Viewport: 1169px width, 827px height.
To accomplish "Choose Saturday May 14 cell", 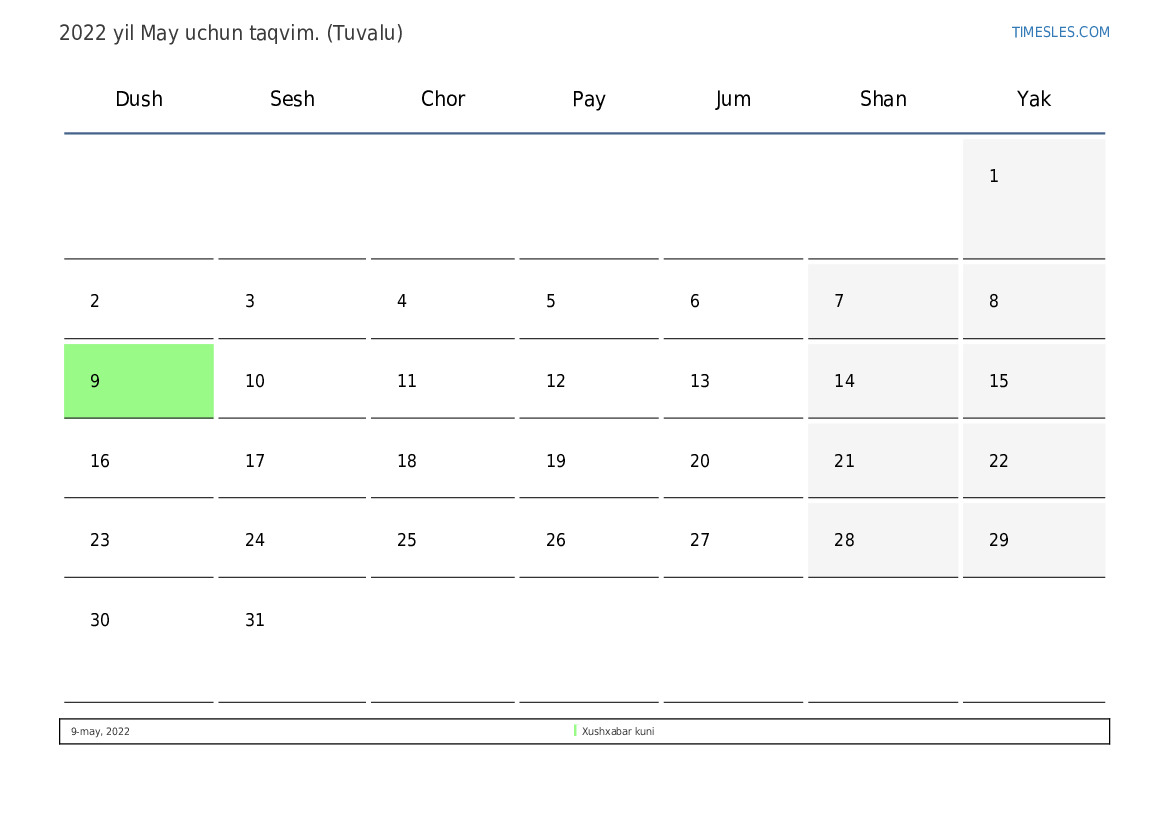I will pos(883,381).
